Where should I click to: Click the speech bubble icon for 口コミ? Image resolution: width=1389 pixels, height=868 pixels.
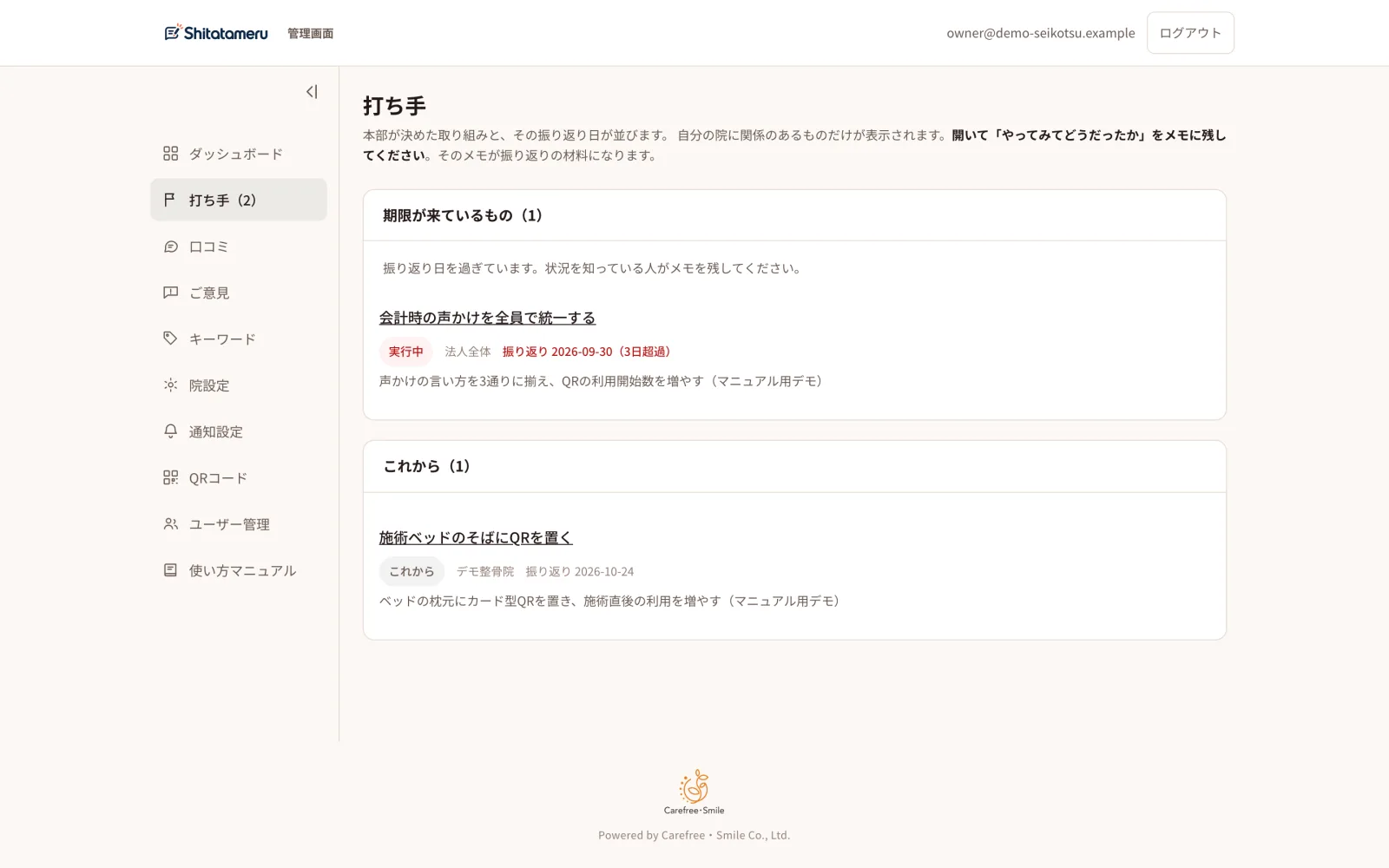pyautogui.click(x=170, y=247)
